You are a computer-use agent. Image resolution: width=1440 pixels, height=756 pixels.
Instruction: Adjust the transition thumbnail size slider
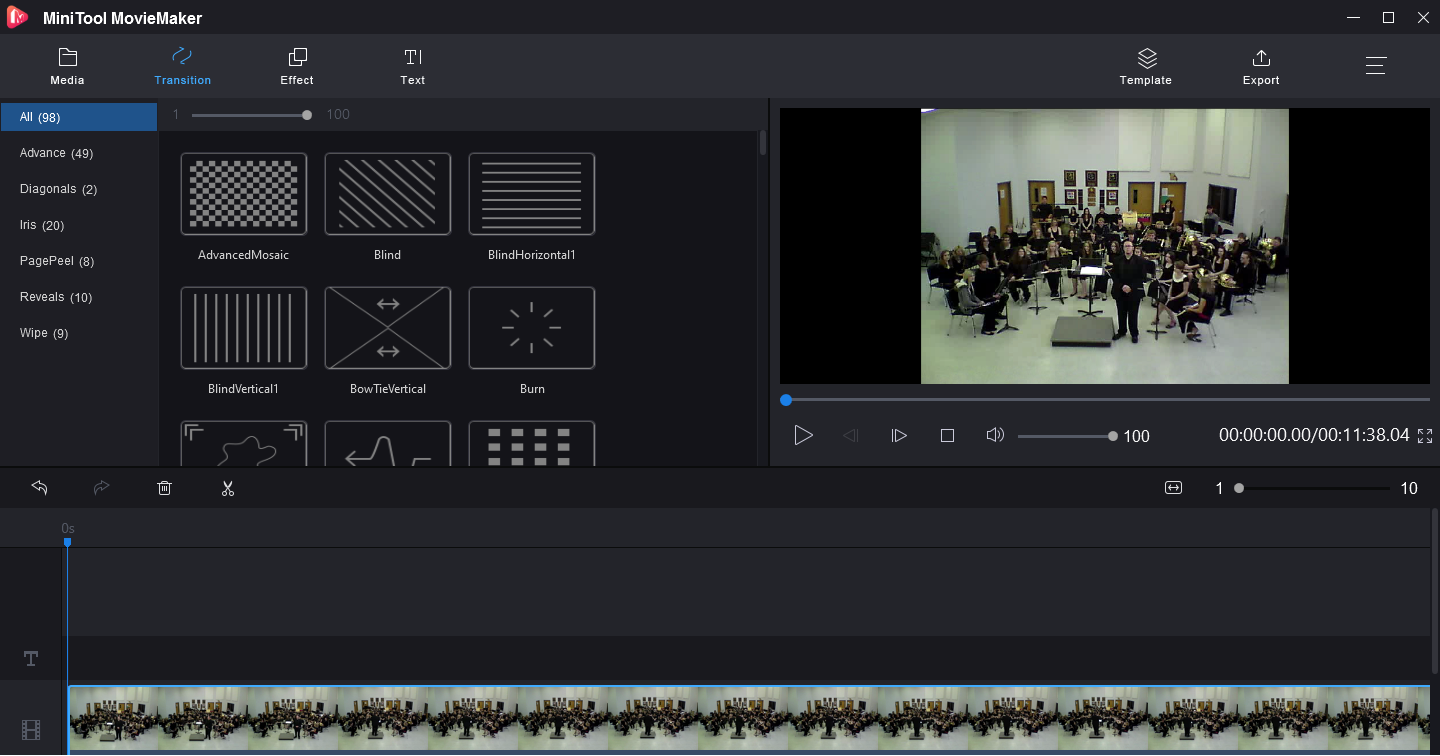point(250,115)
